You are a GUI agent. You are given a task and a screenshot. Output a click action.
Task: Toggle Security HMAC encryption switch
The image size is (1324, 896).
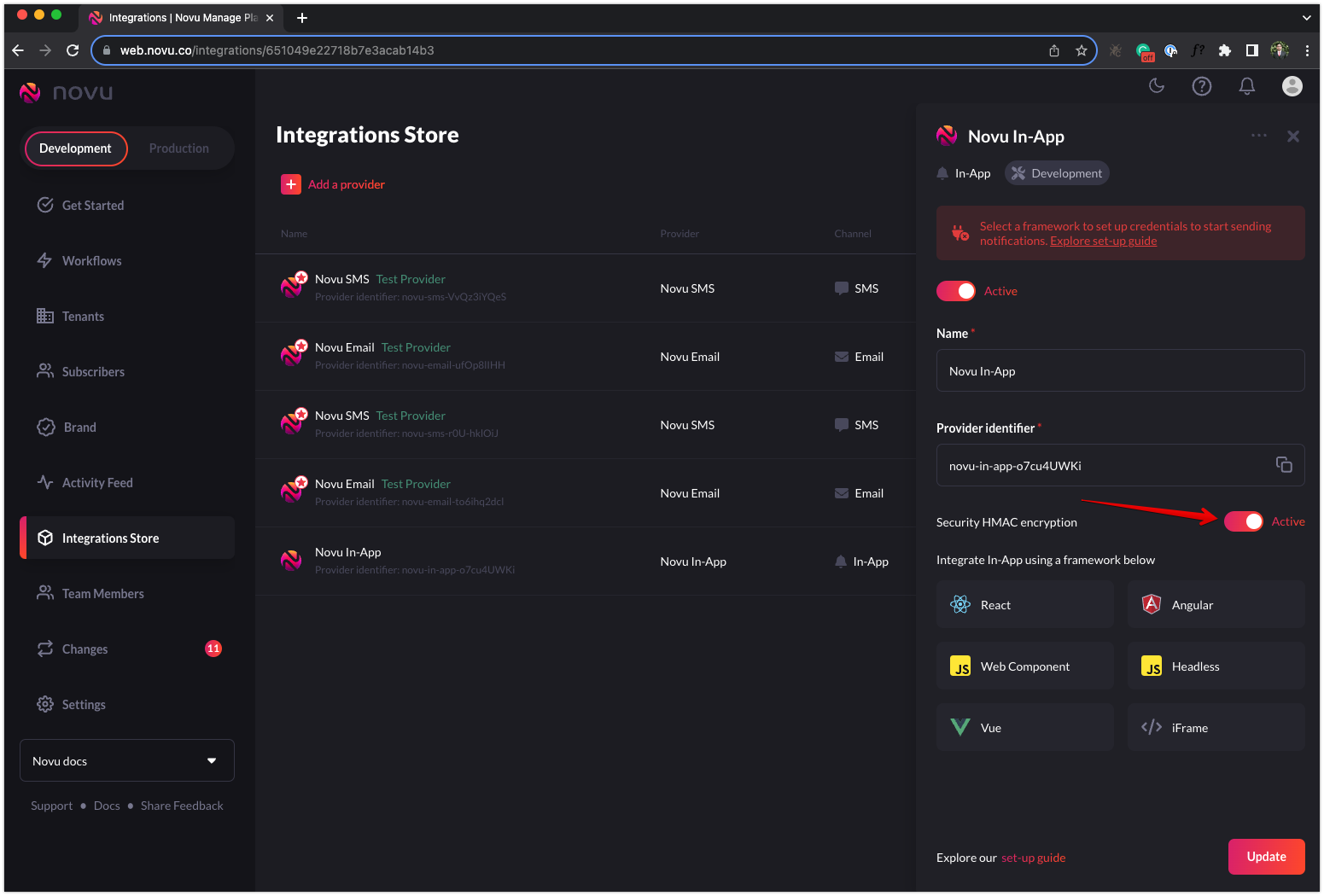pos(1244,521)
